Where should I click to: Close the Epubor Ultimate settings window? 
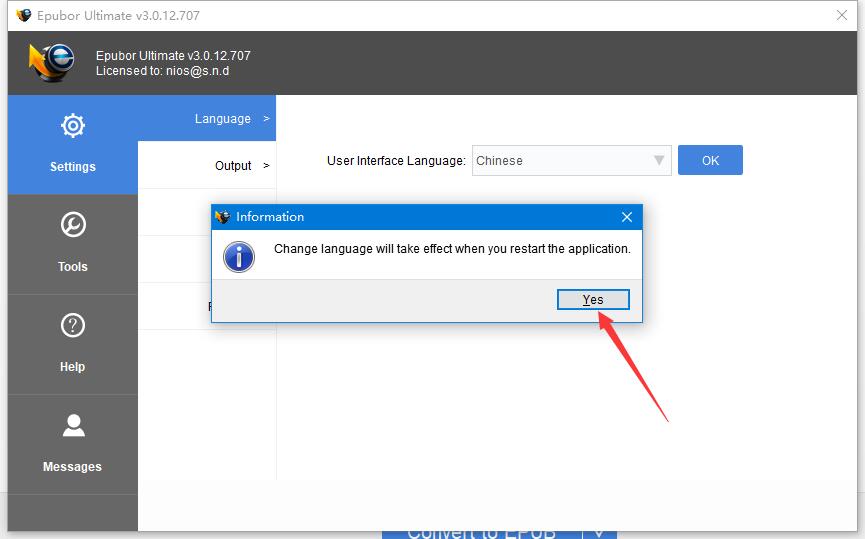pyautogui.click(x=842, y=15)
